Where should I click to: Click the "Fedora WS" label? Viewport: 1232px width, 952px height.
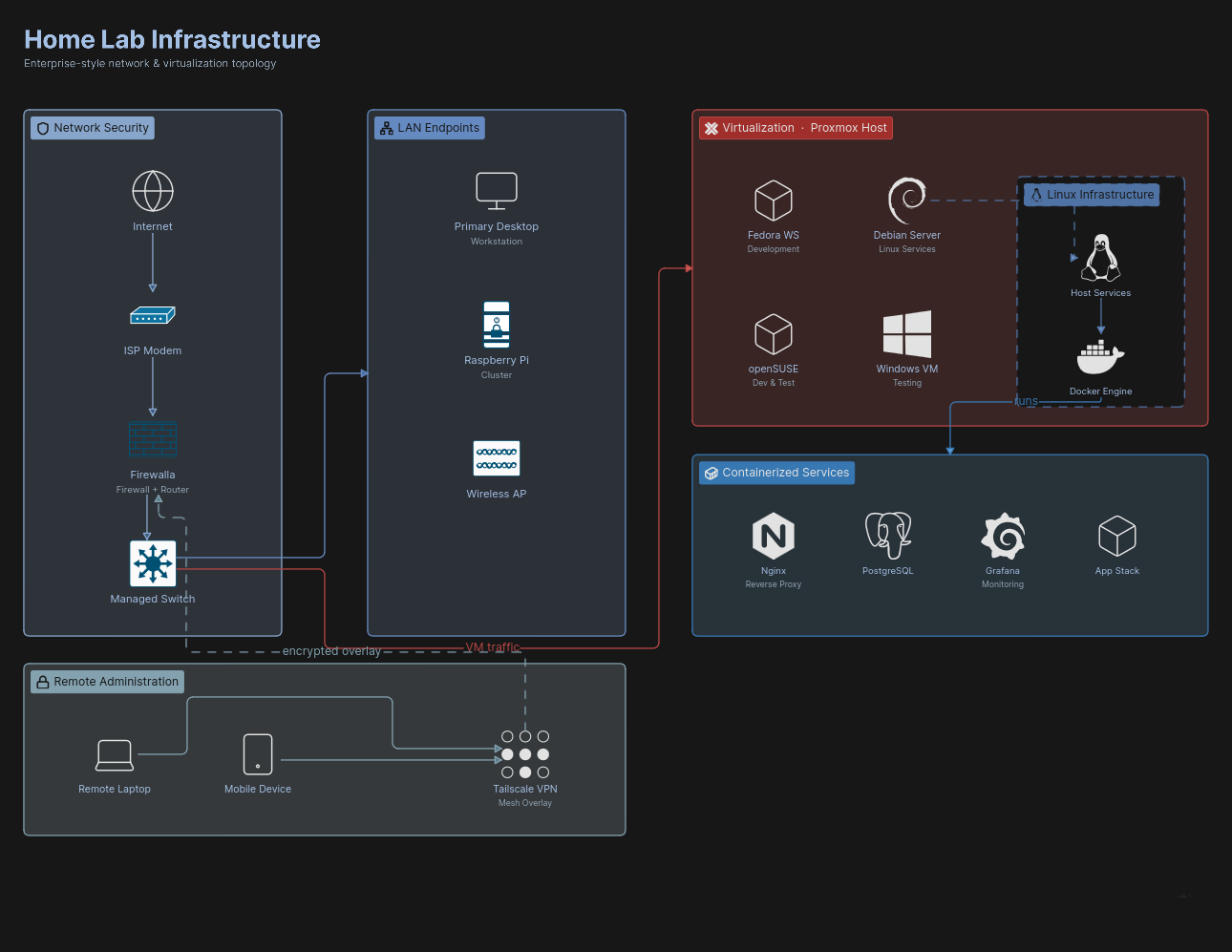pyautogui.click(x=774, y=236)
